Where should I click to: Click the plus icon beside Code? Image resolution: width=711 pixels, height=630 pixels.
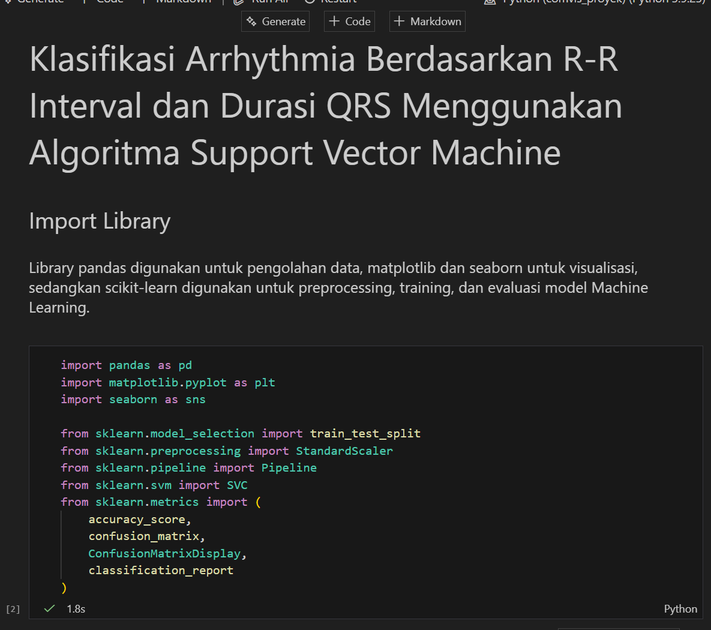[334, 21]
